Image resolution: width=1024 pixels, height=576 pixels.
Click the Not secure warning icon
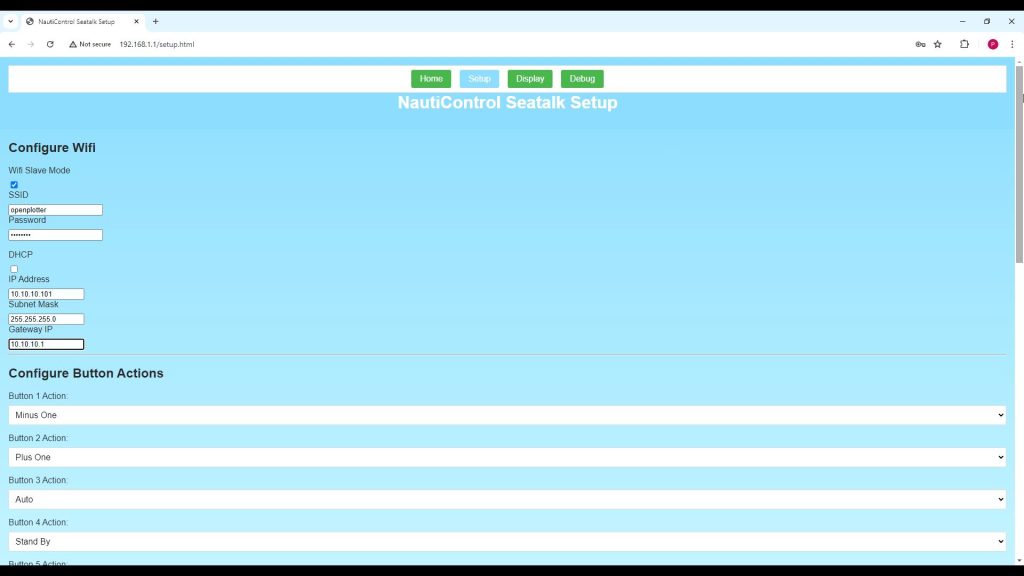(72, 44)
